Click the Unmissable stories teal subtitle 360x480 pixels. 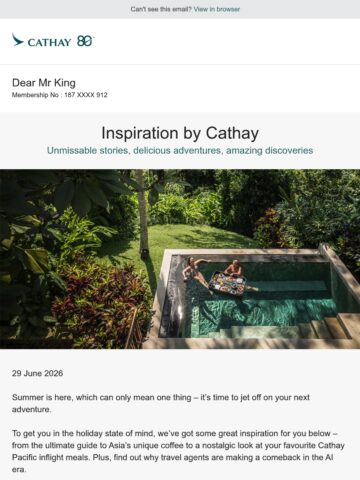[x=180, y=150]
